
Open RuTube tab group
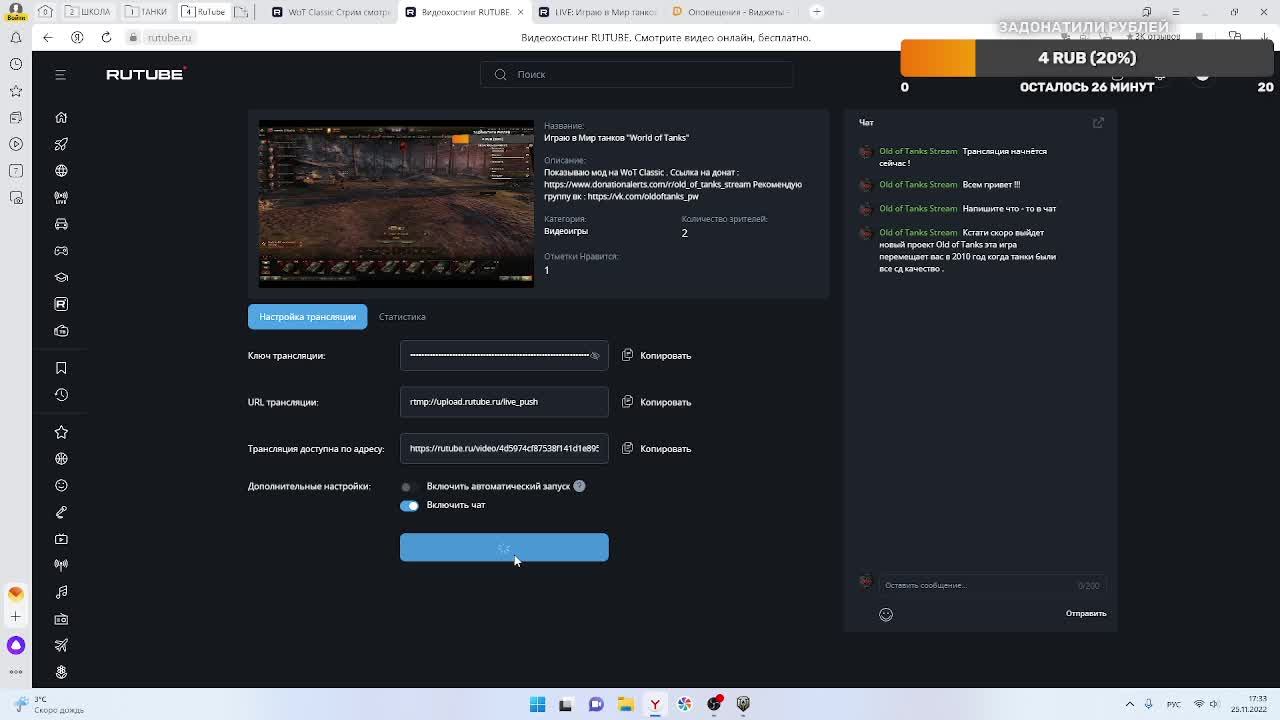pyautogui.click(x=205, y=12)
